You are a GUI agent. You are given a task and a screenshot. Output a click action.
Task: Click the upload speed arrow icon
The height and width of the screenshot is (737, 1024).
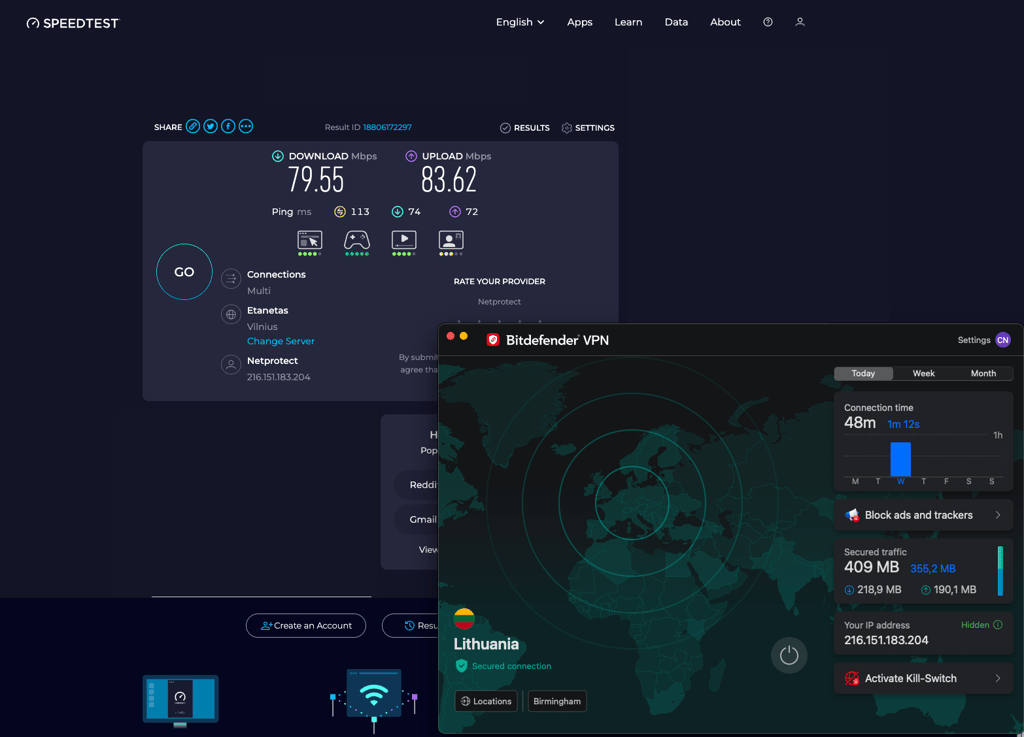pos(411,156)
